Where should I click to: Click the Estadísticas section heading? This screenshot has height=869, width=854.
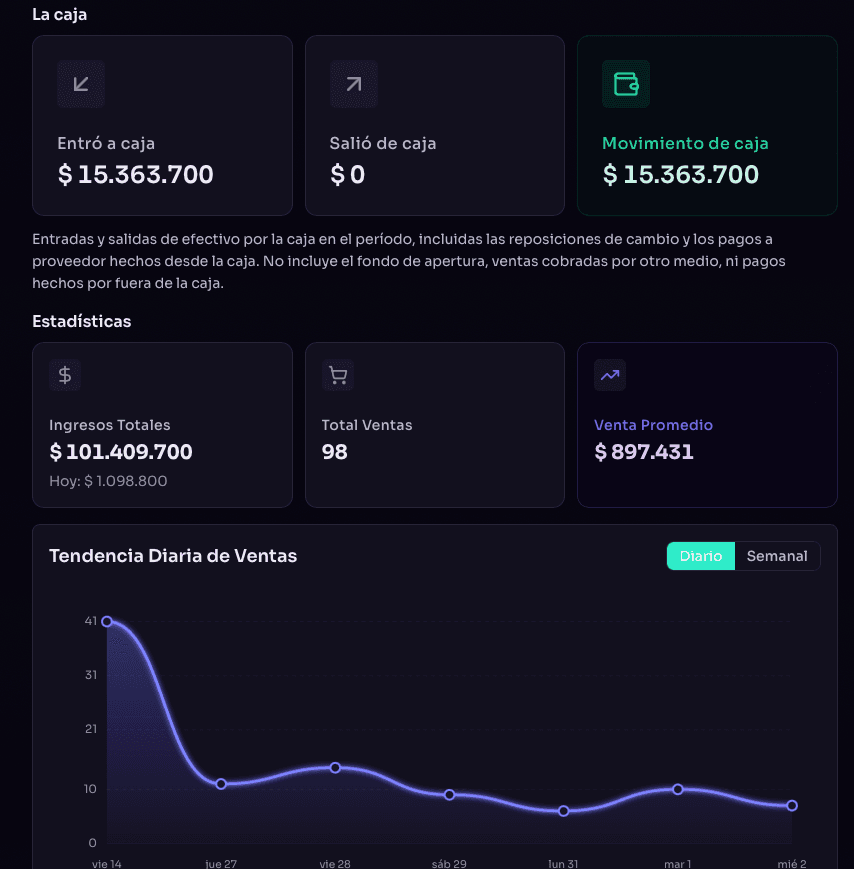click(81, 321)
